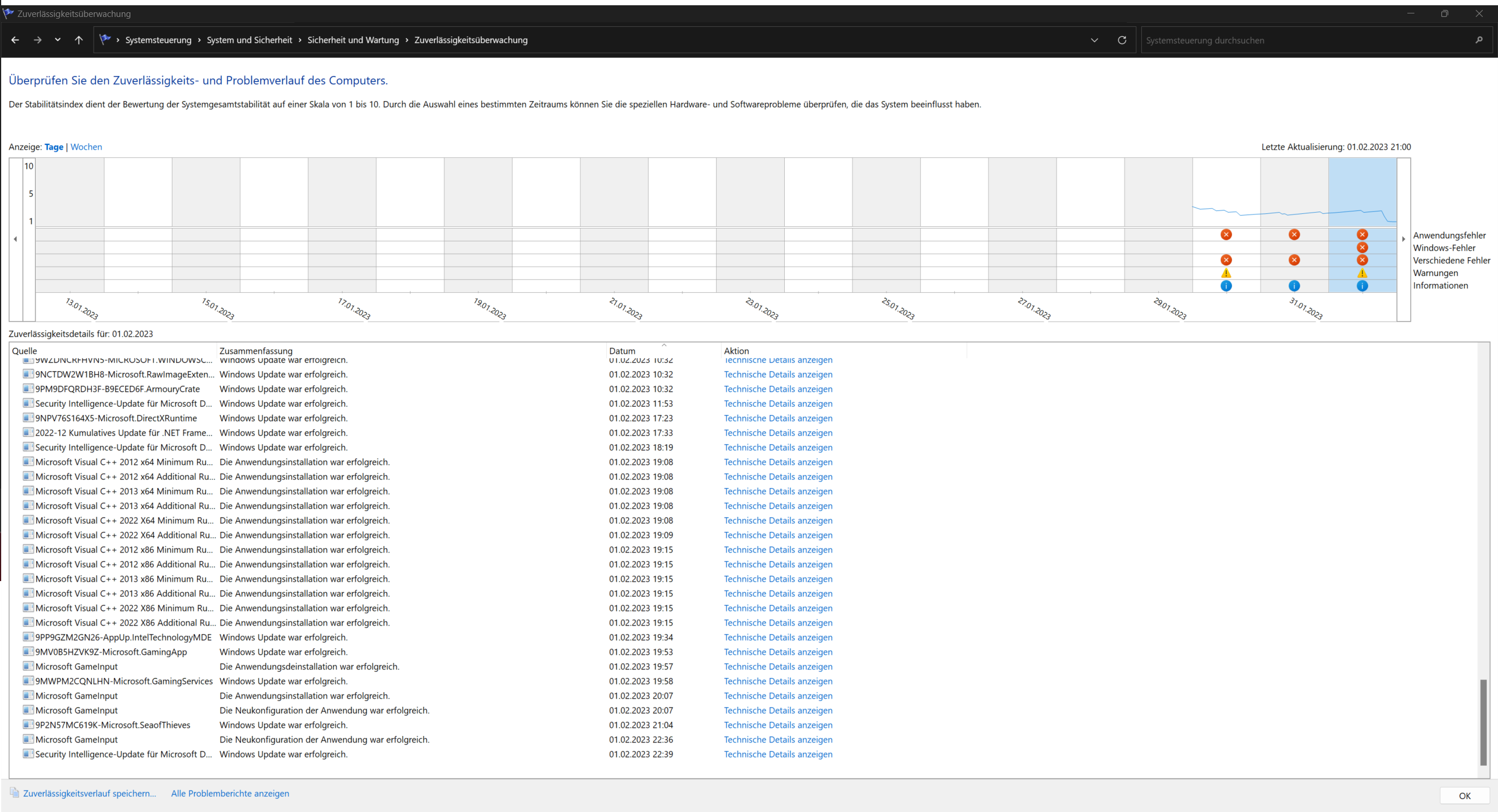This screenshot has width=1498, height=812.
Task: Open Alle Problemberichte anzeigen link
Action: click(230, 793)
